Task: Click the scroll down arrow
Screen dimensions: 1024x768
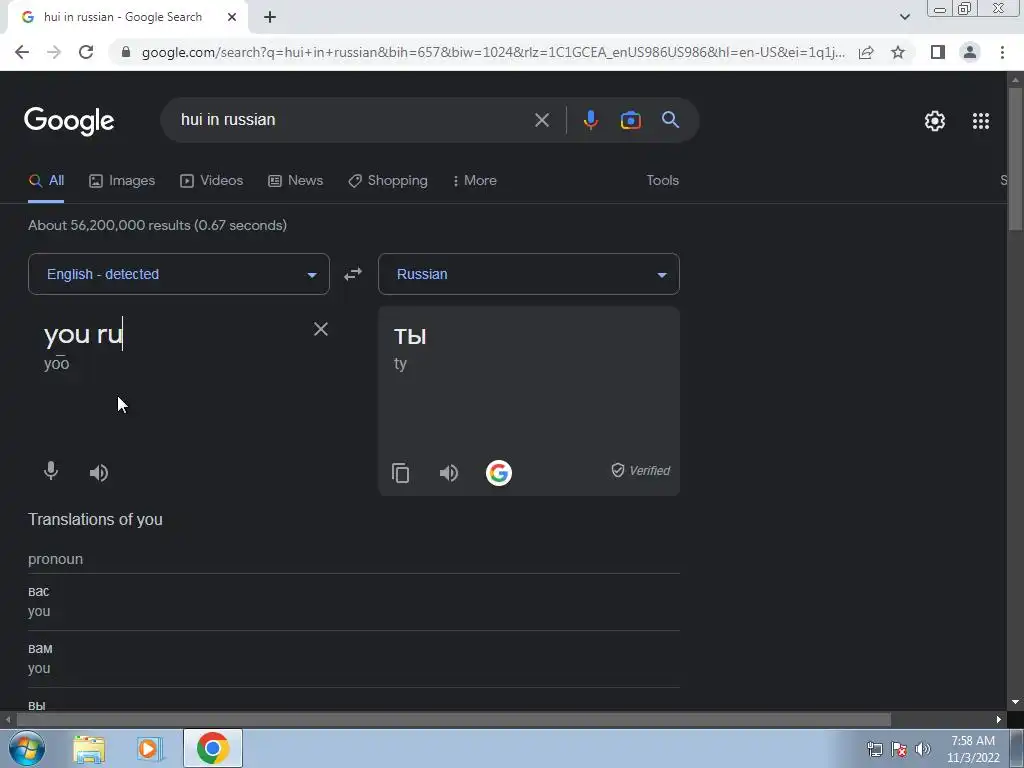Action: (x=1015, y=703)
